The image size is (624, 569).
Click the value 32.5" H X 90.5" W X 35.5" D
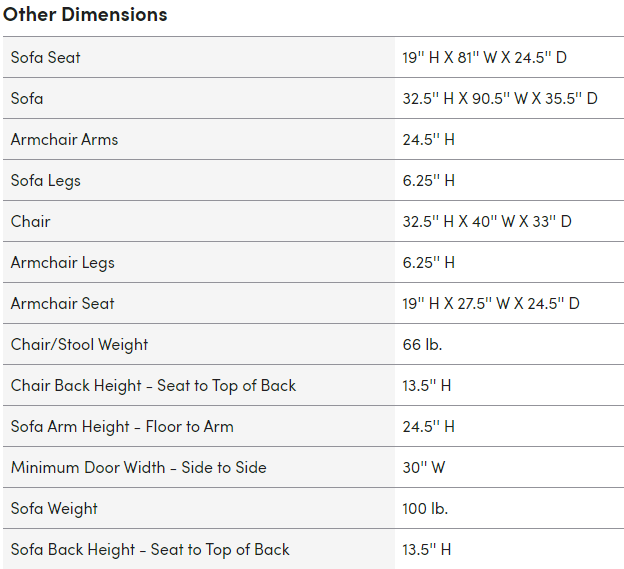[x=500, y=98]
